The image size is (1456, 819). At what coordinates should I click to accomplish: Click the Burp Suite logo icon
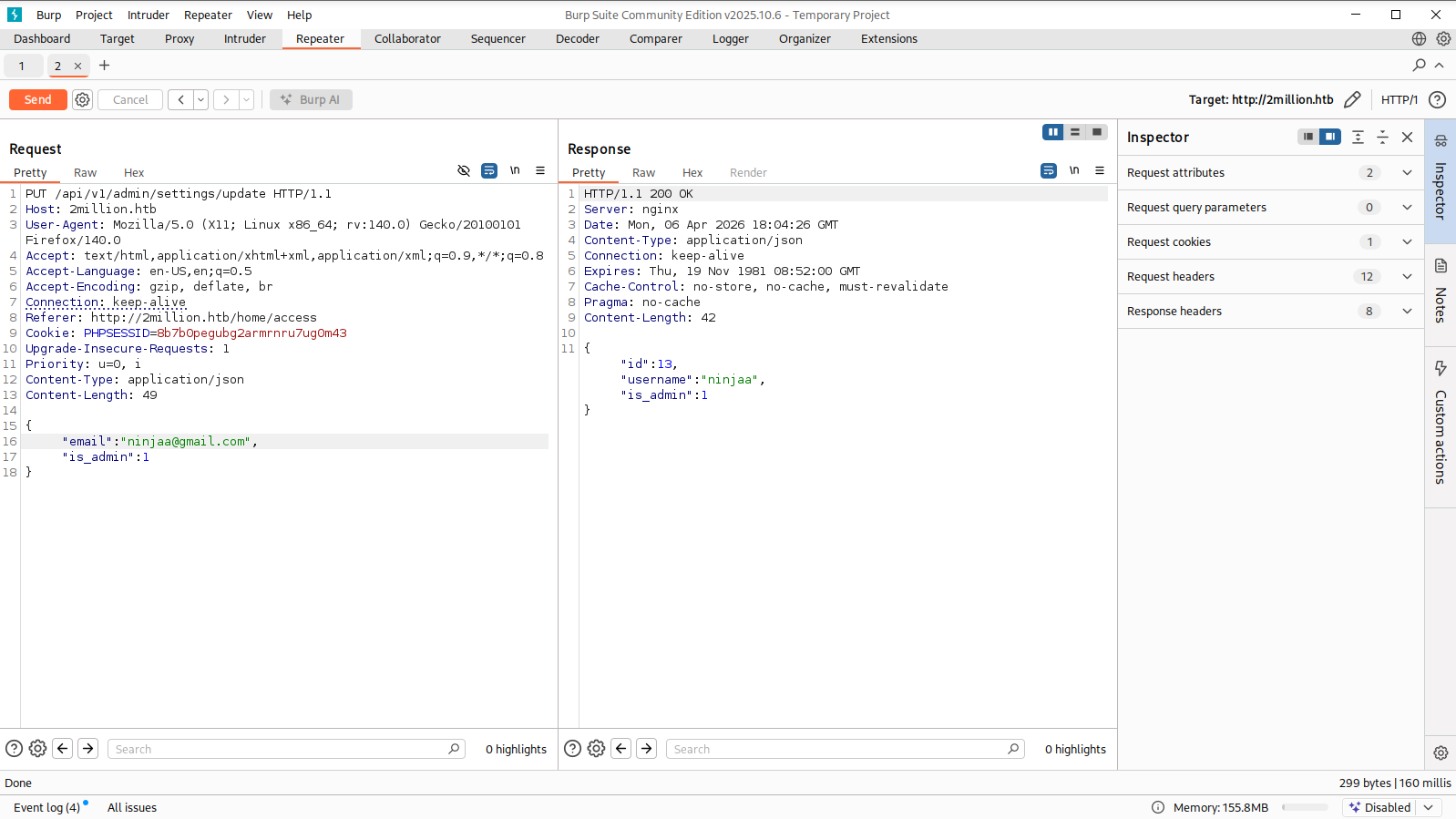pyautogui.click(x=15, y=15)
